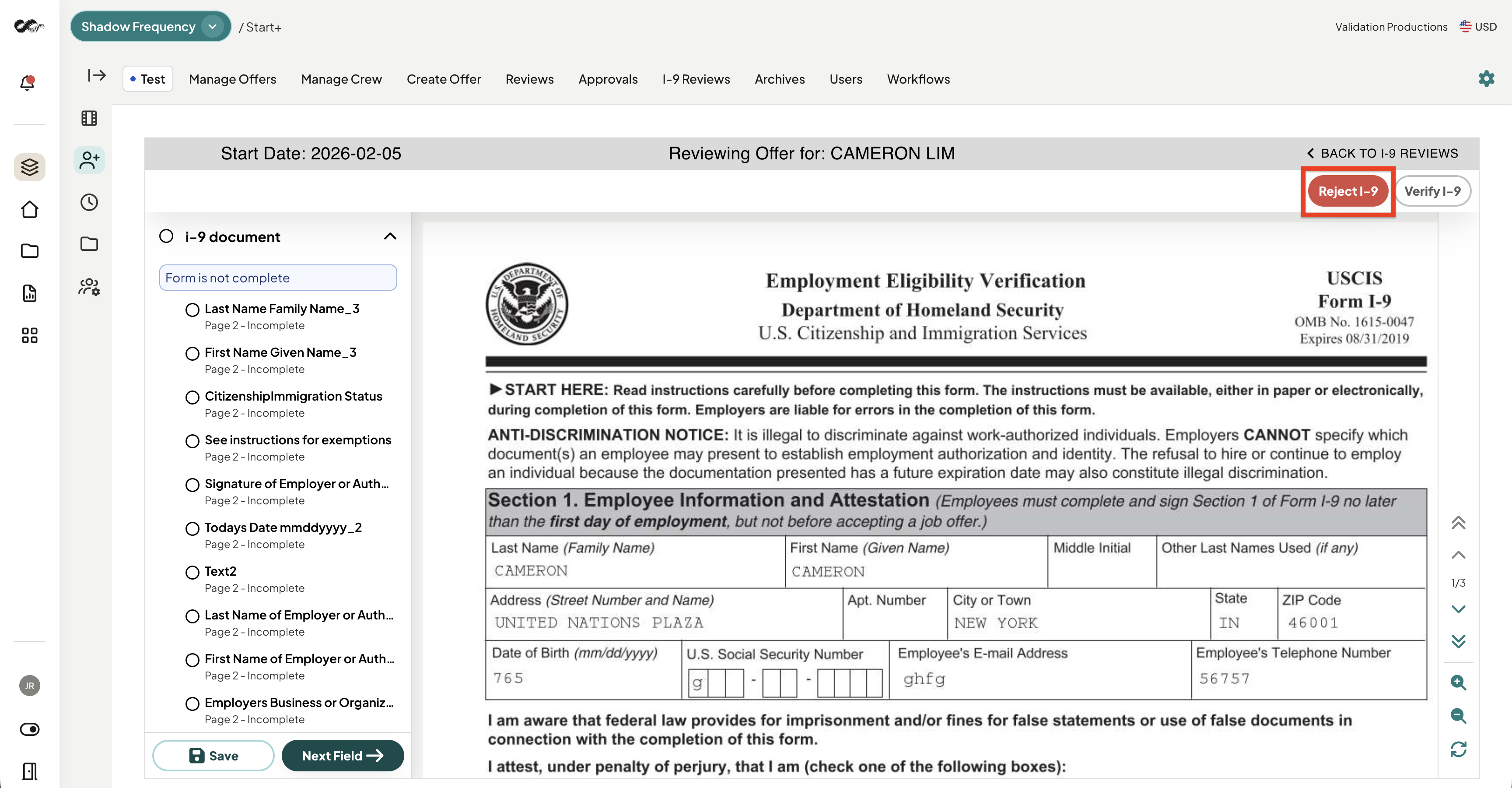Go to Create Offer tab

[444, 79]
